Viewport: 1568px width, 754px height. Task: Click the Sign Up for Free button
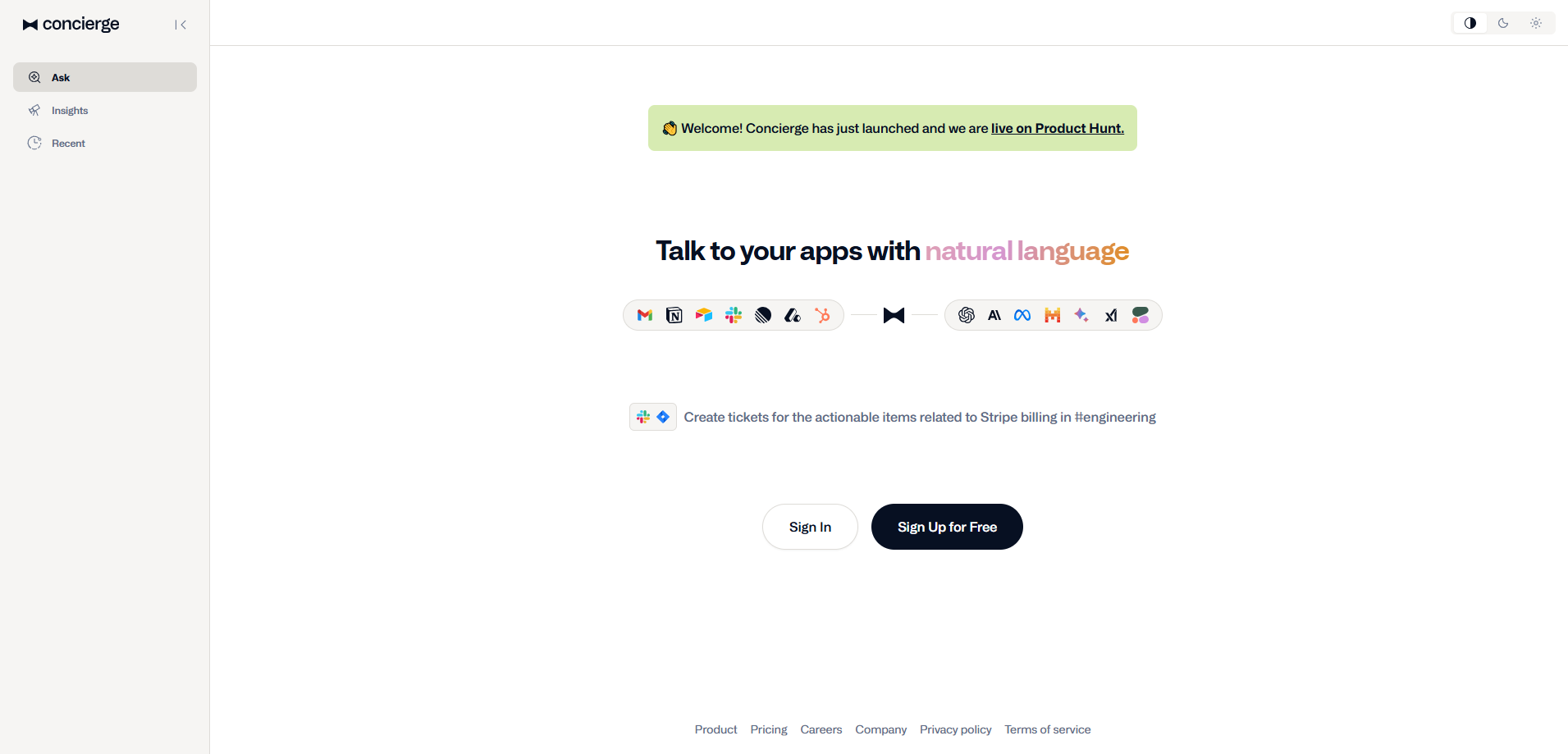pyautogui.click(x=946, y=526)
